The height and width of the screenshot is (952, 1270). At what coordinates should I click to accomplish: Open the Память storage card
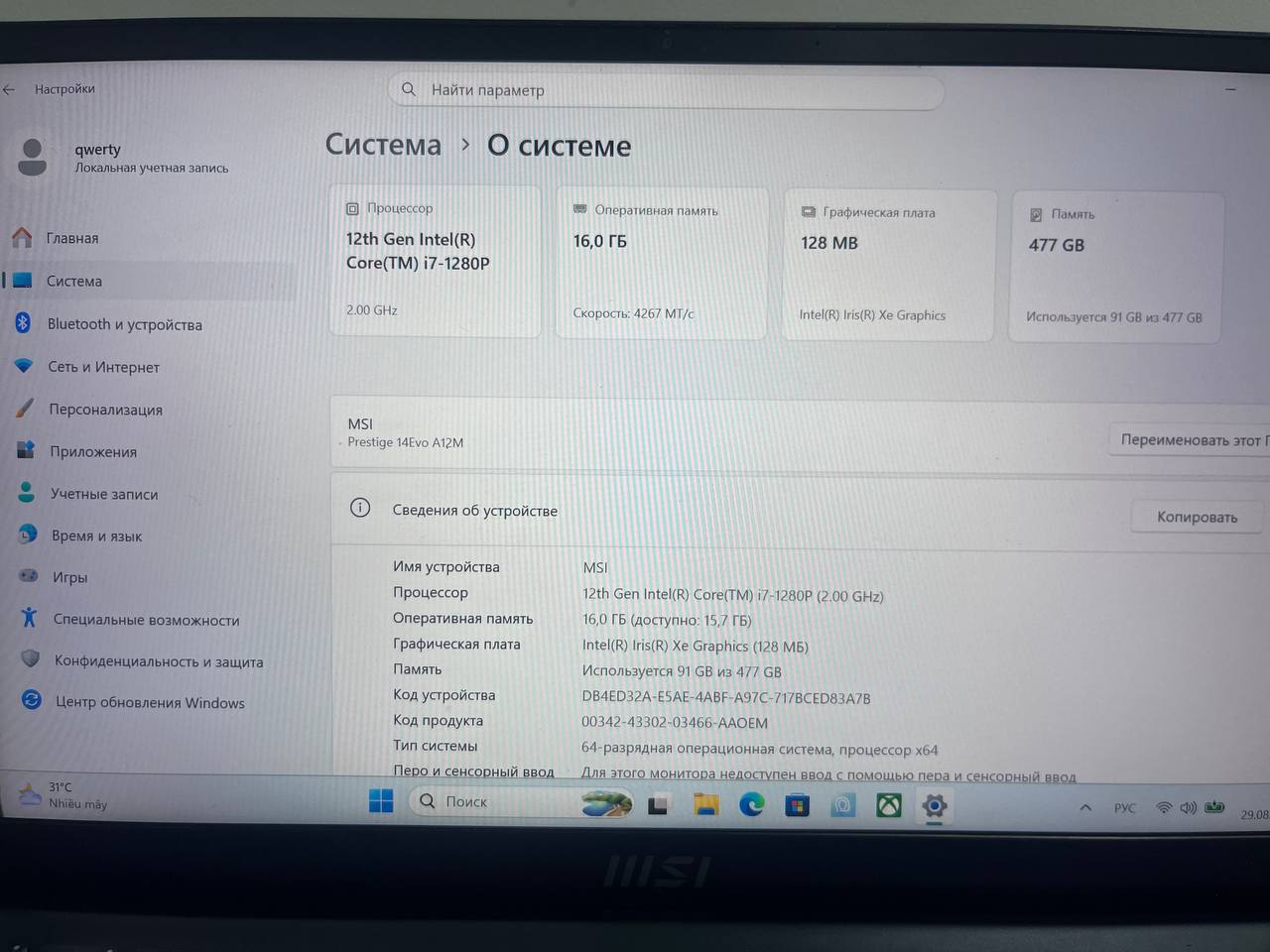[x=1116, y=268]
